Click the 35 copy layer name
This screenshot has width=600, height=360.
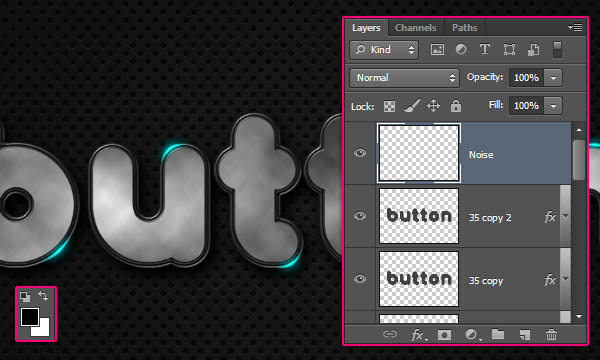pos(486,281)
